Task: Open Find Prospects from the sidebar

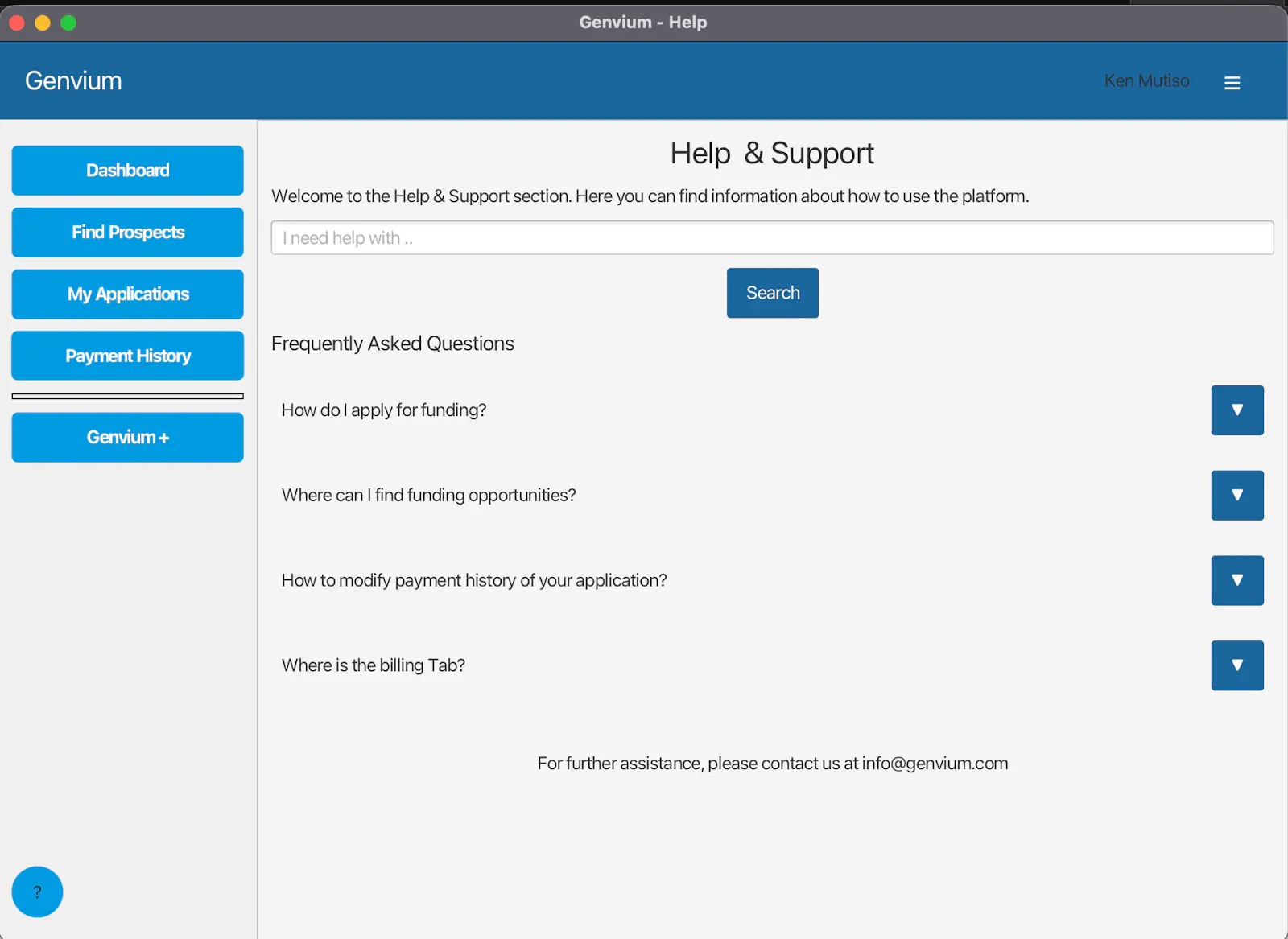Action: (x=128, y=233)
